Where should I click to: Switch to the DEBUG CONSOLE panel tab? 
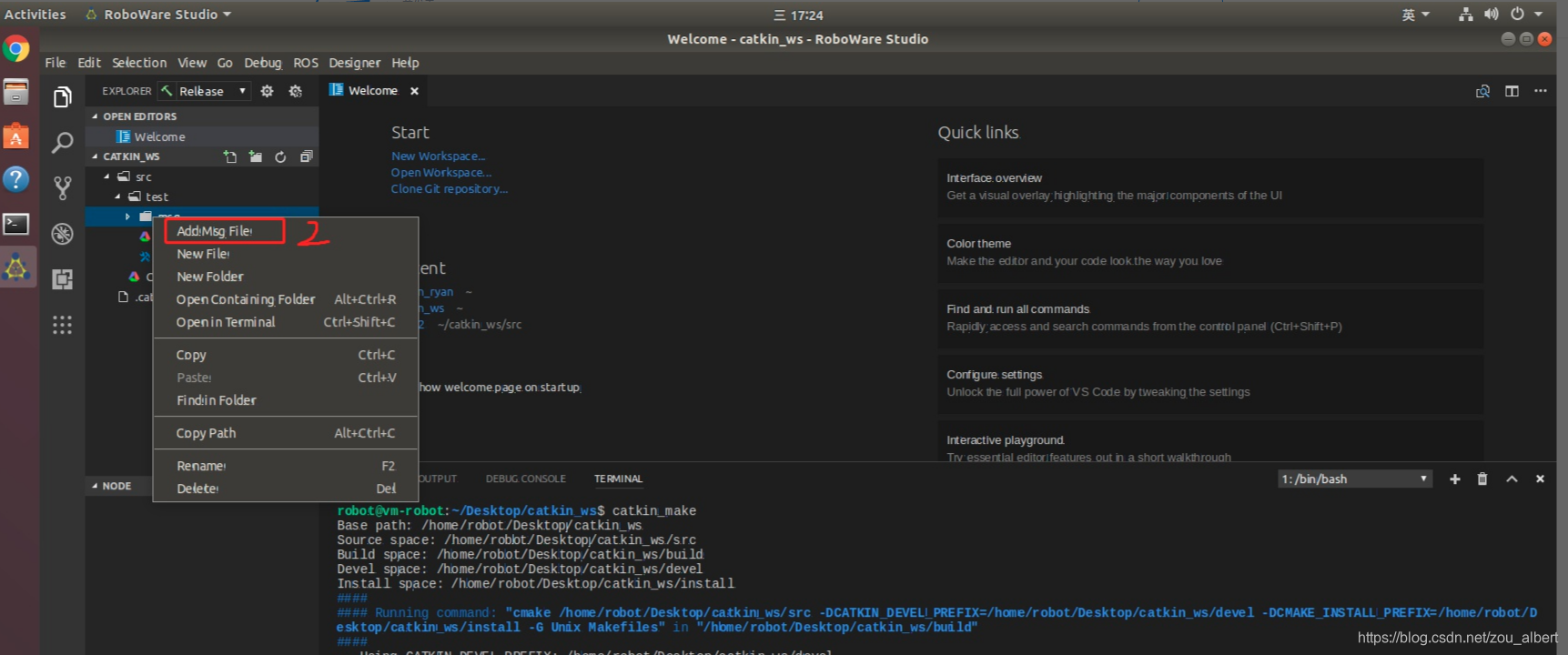click(525, 479)
